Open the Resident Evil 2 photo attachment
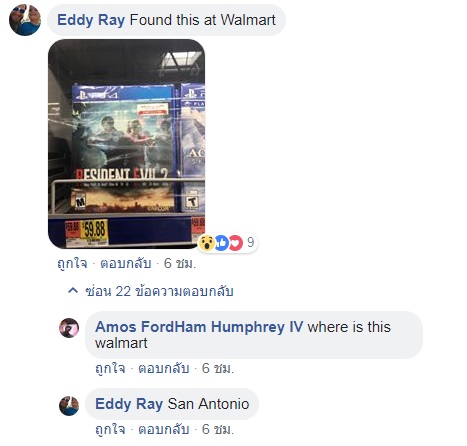Image resolution: width=467 pixels, height=446 pixels. [127, 144]
